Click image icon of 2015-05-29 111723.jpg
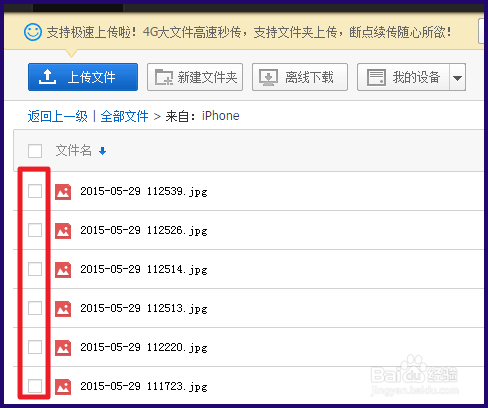The height and width of the screenshot is (408, 488). (63, 387)
